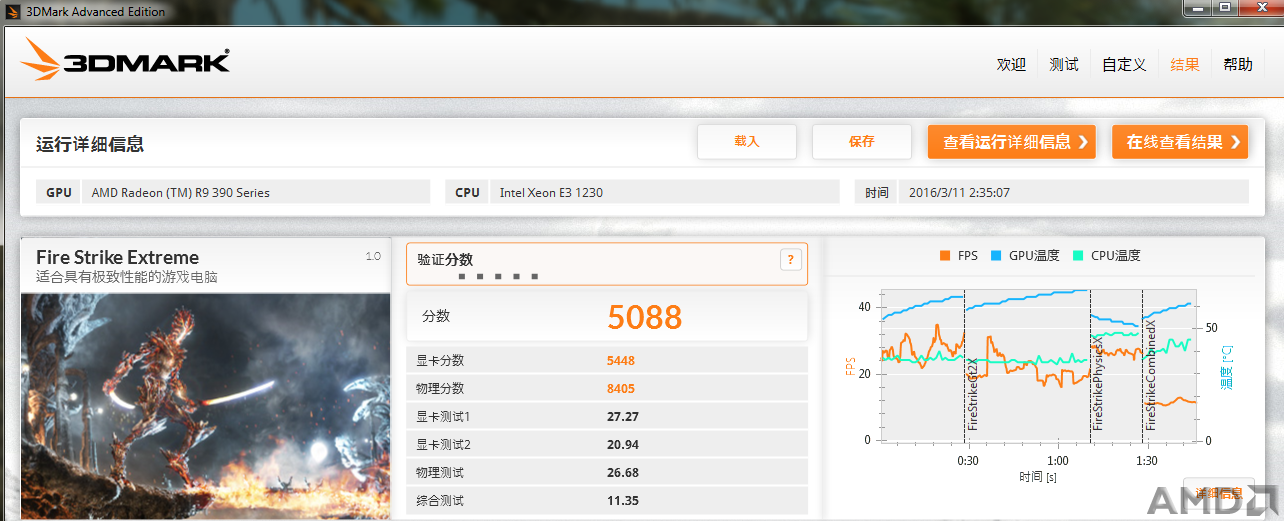Click the FireStrikeCombinedX chart marker
Screen dimensions: 1284x521
click(1151, 376)
